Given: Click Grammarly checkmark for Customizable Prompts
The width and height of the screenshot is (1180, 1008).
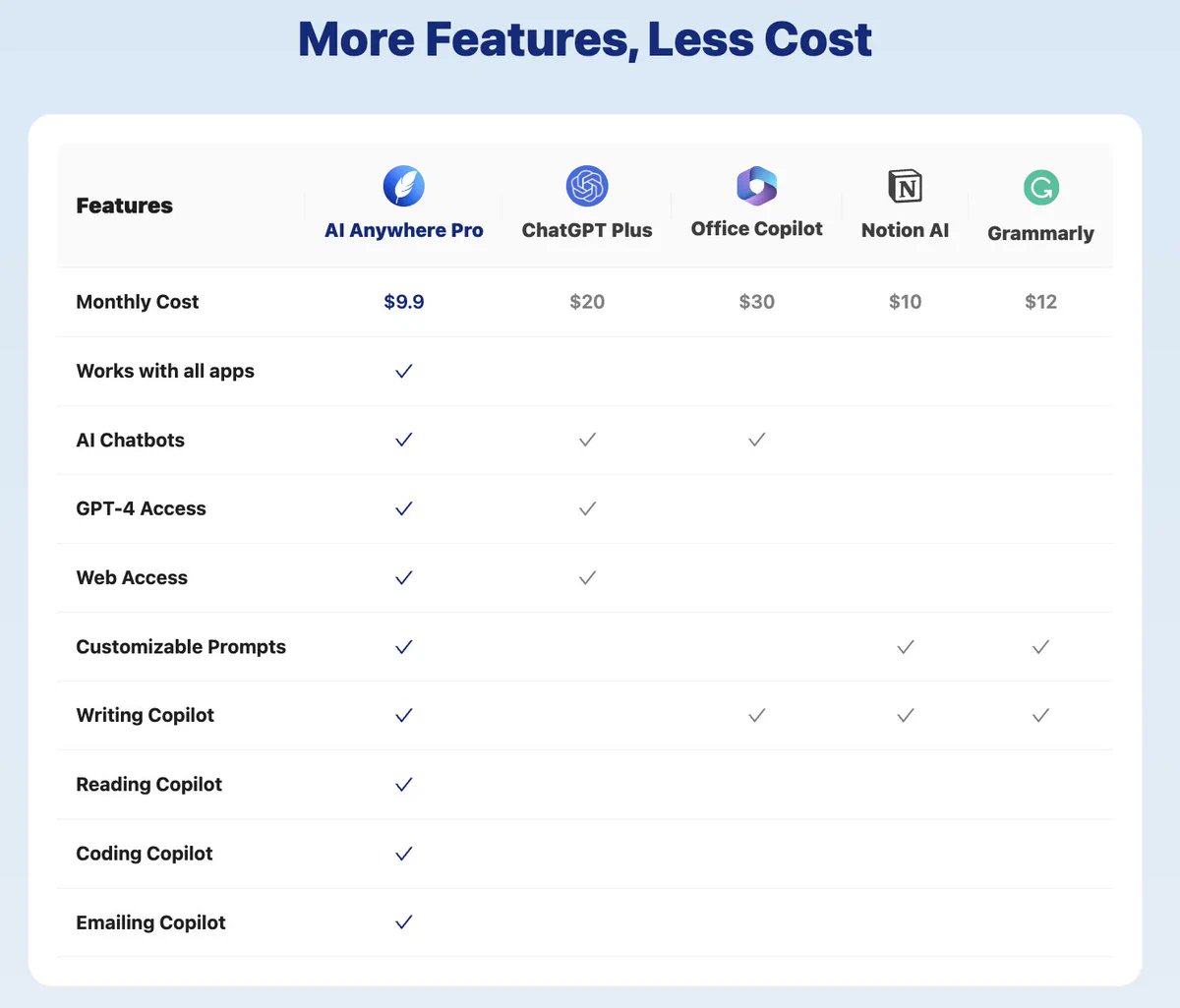Looking at the screenshot, I should 1040,647.
